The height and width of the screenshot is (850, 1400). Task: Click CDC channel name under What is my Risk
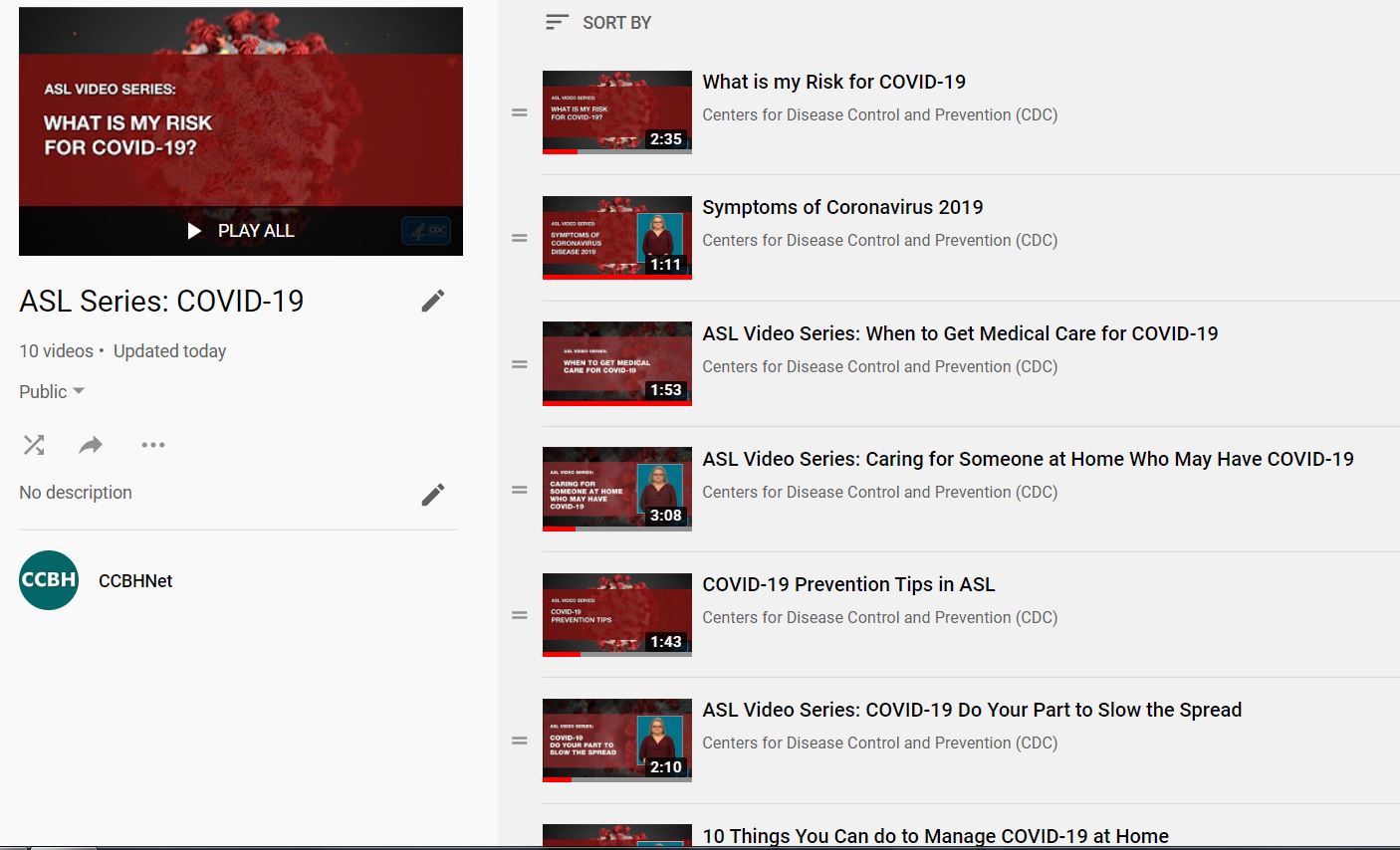coord(880,114)
